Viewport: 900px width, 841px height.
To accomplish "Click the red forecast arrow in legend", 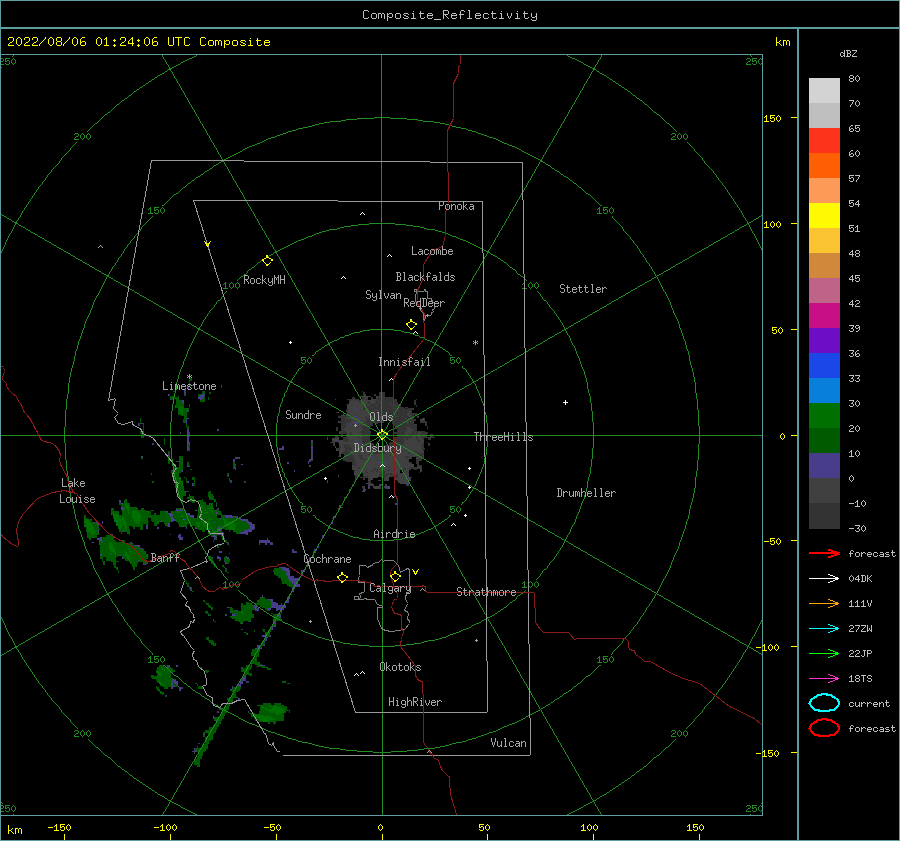I will 824,553.
